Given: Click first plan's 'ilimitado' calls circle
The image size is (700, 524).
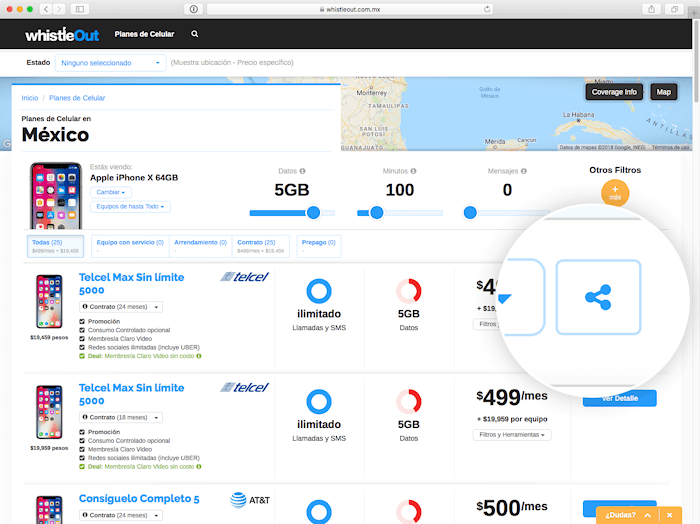Looking at the screenshot, I should pyautogui.click(x=319, y=291).
